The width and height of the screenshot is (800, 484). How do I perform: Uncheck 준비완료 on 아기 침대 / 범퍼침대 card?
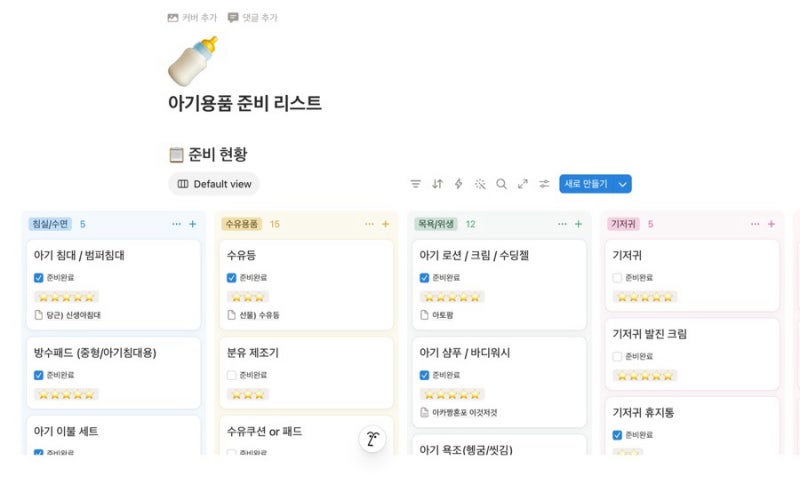pyautogui.click(x=38, y=278)
